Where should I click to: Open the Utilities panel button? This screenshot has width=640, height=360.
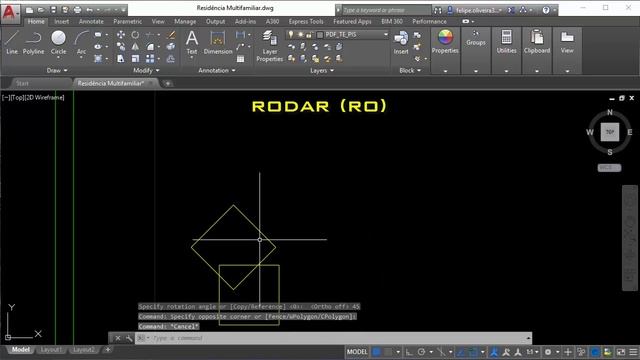[506, 51]
